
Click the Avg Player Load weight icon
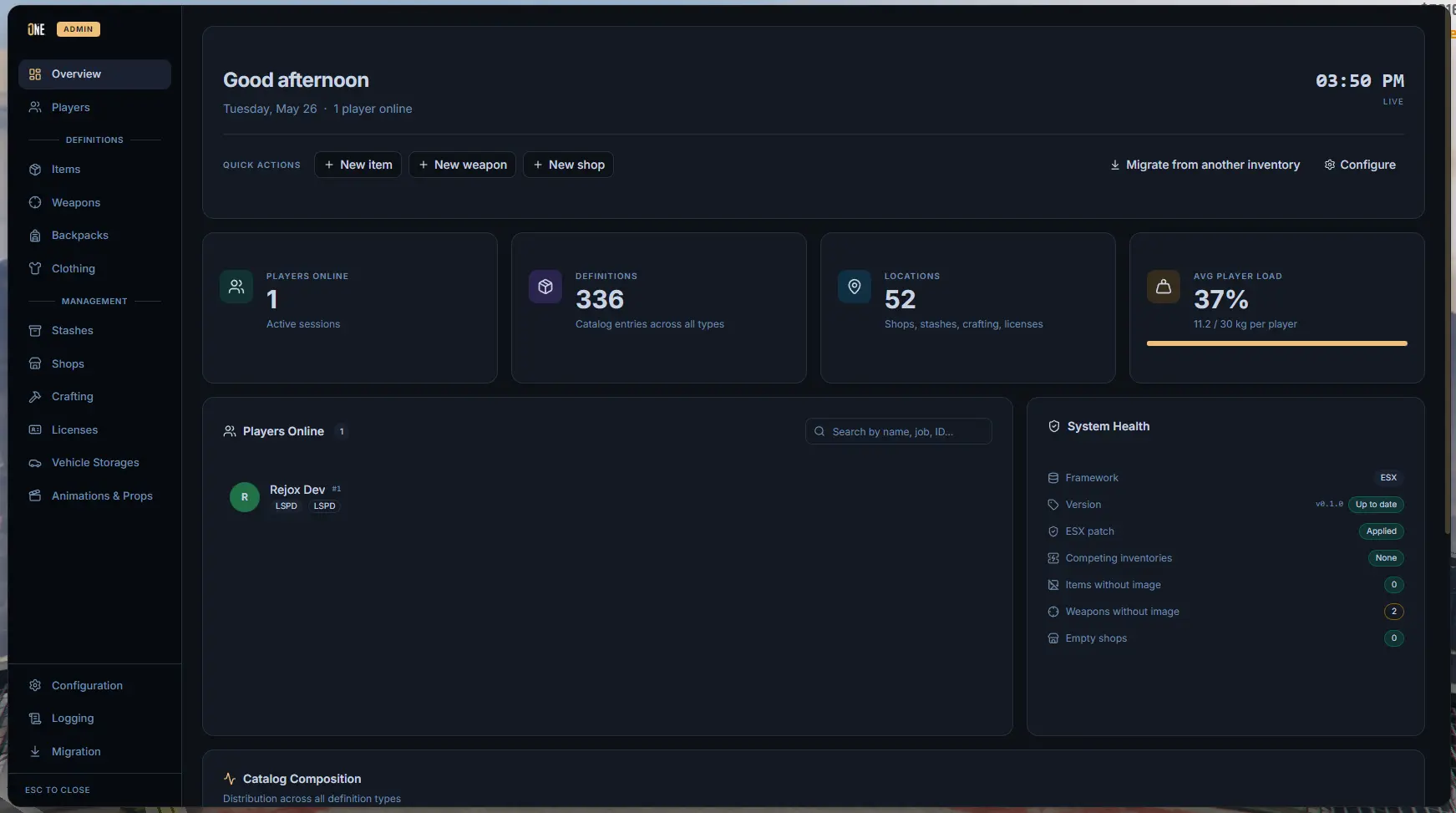(1164, 287)
